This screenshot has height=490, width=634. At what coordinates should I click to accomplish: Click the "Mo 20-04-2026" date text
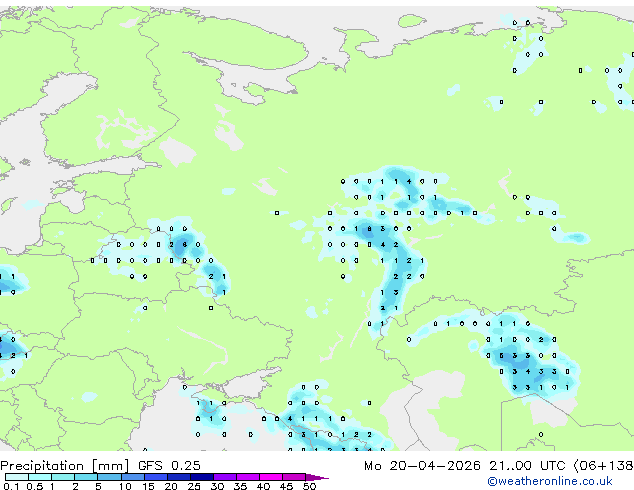(422, 466)
